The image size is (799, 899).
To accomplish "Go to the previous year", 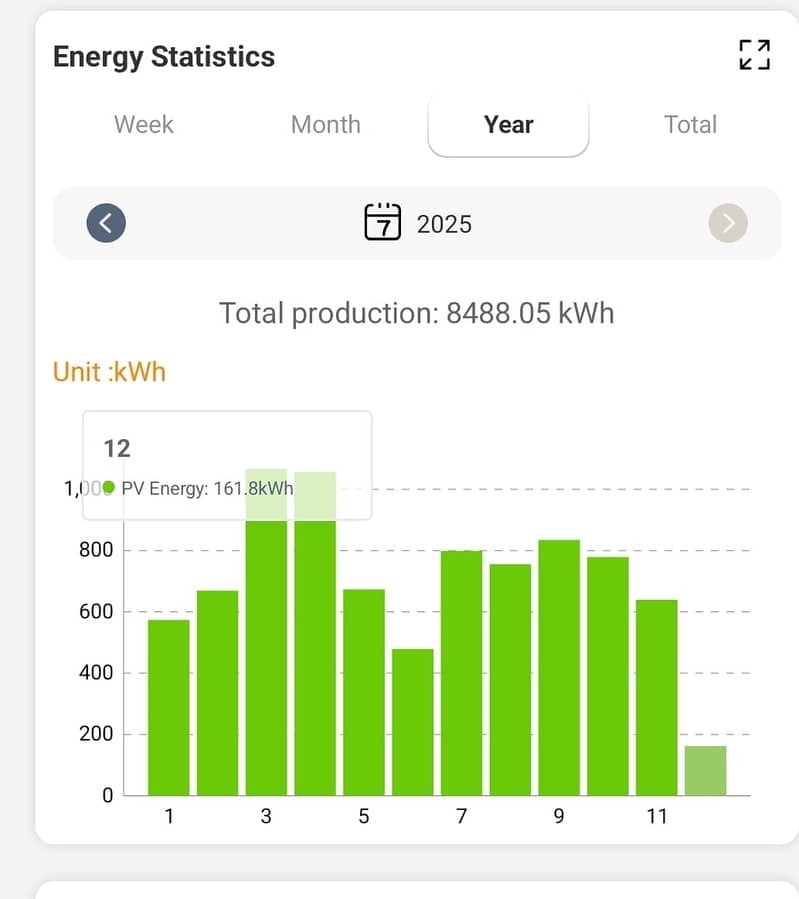I will point(106,223).
